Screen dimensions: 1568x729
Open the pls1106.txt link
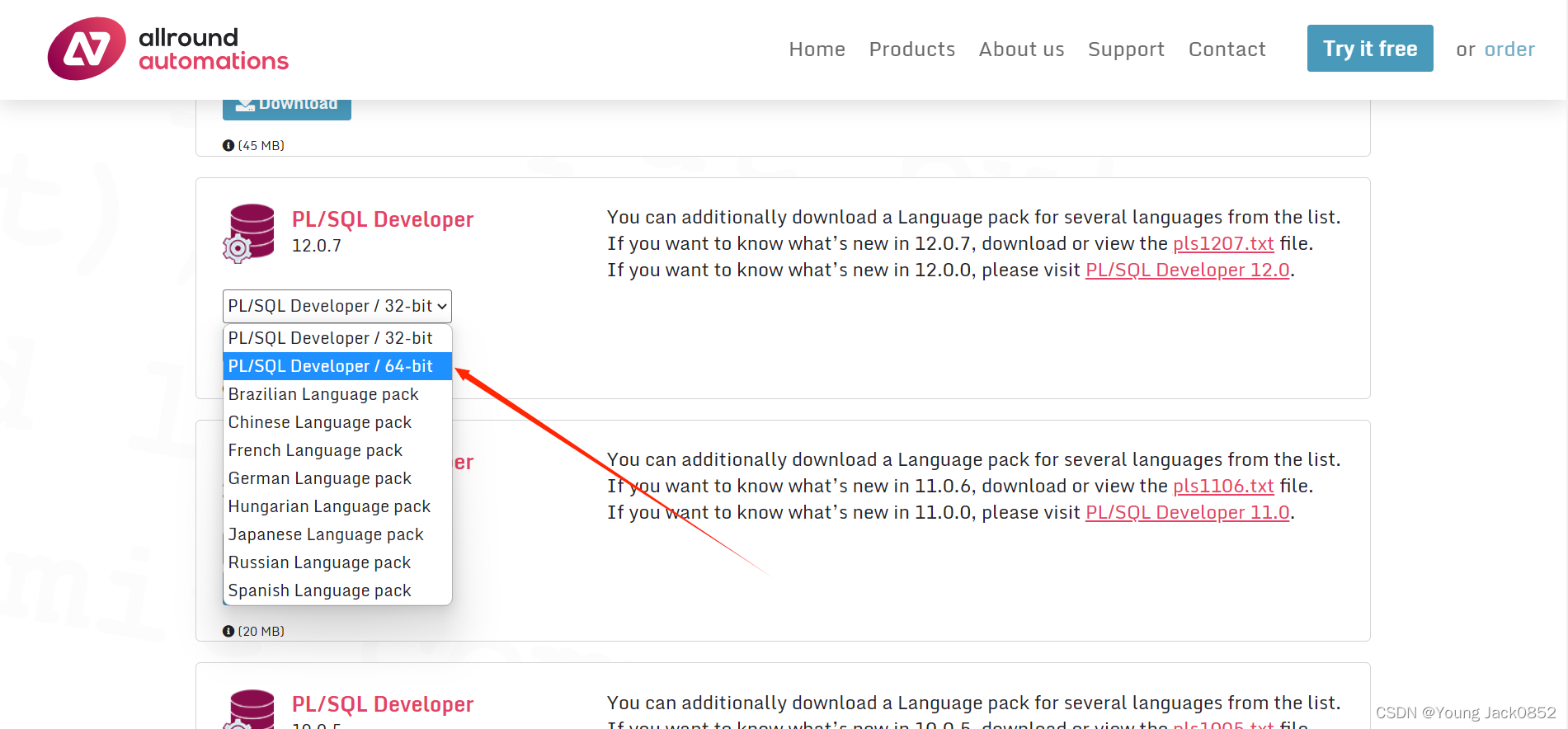(1223, 486)
